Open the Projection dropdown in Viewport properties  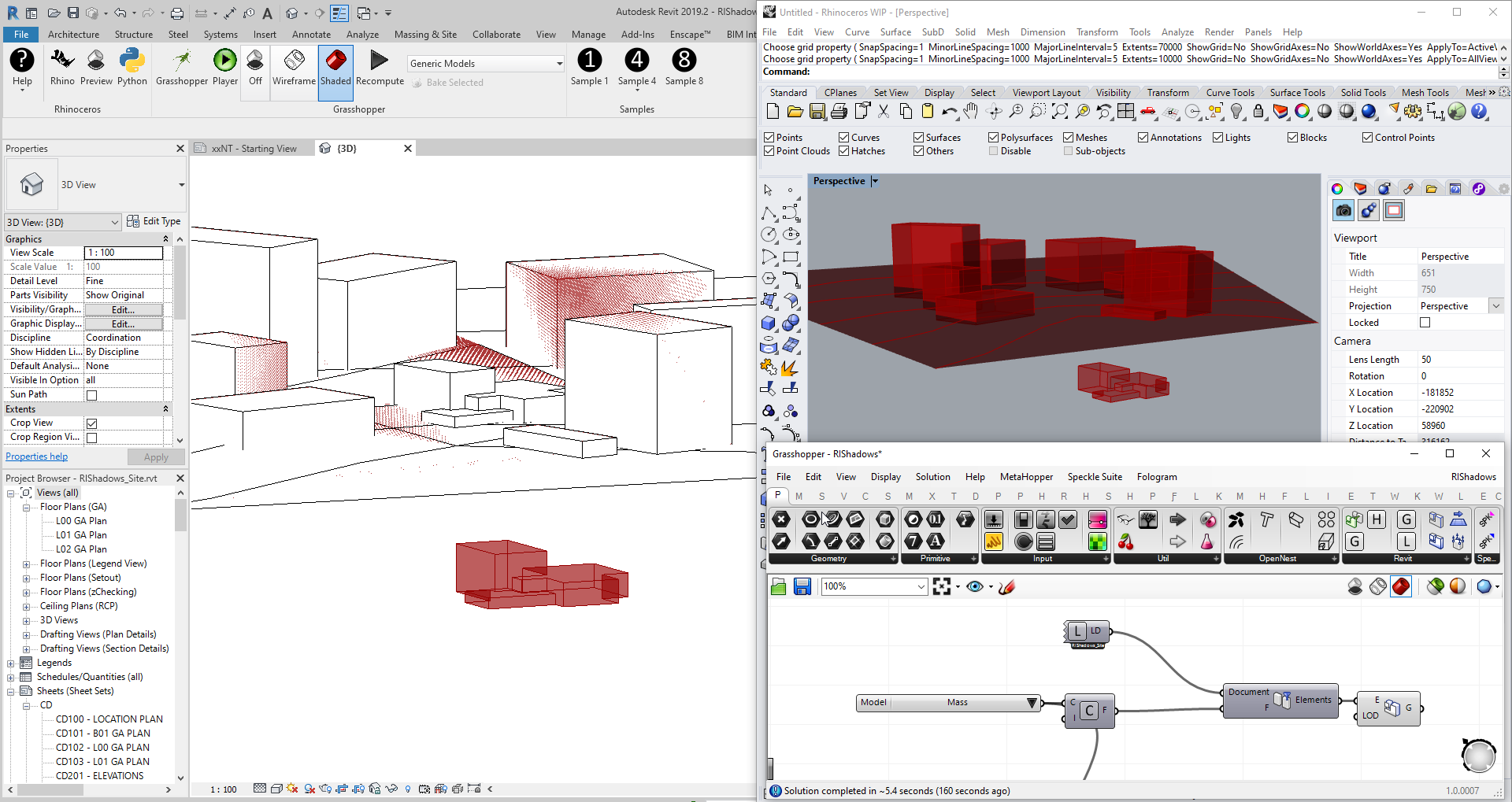(x=1495, y=306)
